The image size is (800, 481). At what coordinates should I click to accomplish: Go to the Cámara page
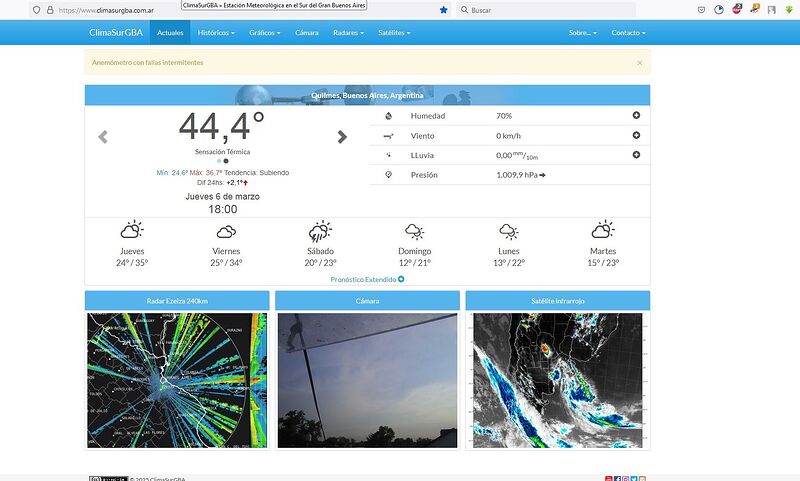point(307,32)
